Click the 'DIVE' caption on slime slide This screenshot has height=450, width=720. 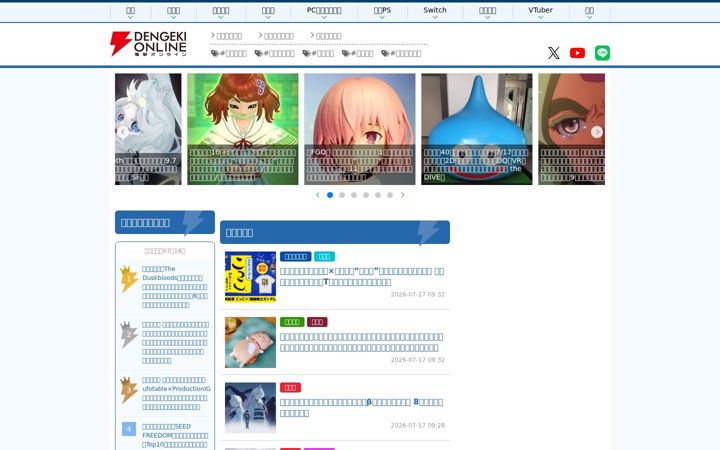point(432,177)
